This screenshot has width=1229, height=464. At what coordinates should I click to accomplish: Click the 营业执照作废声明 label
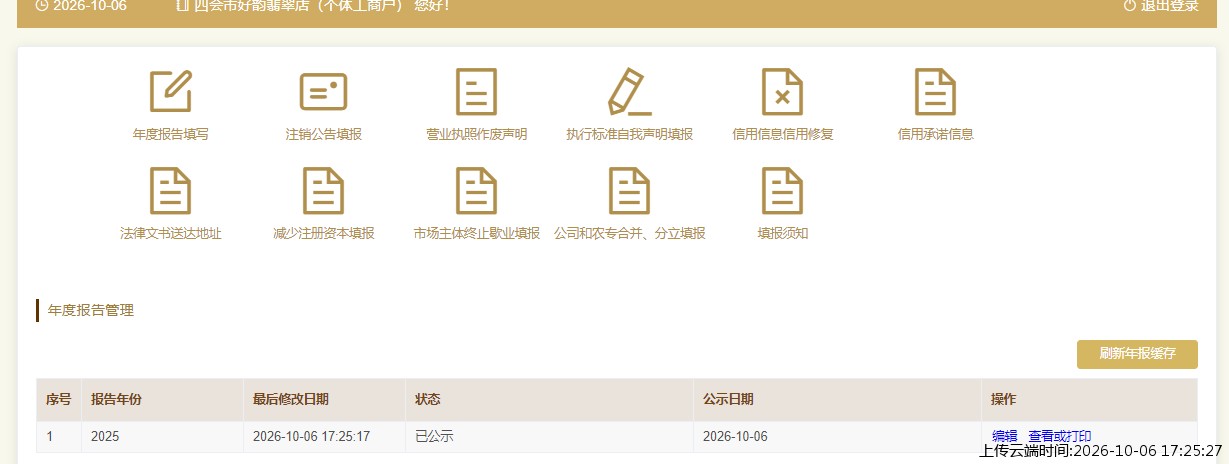(x=476, y=134)
